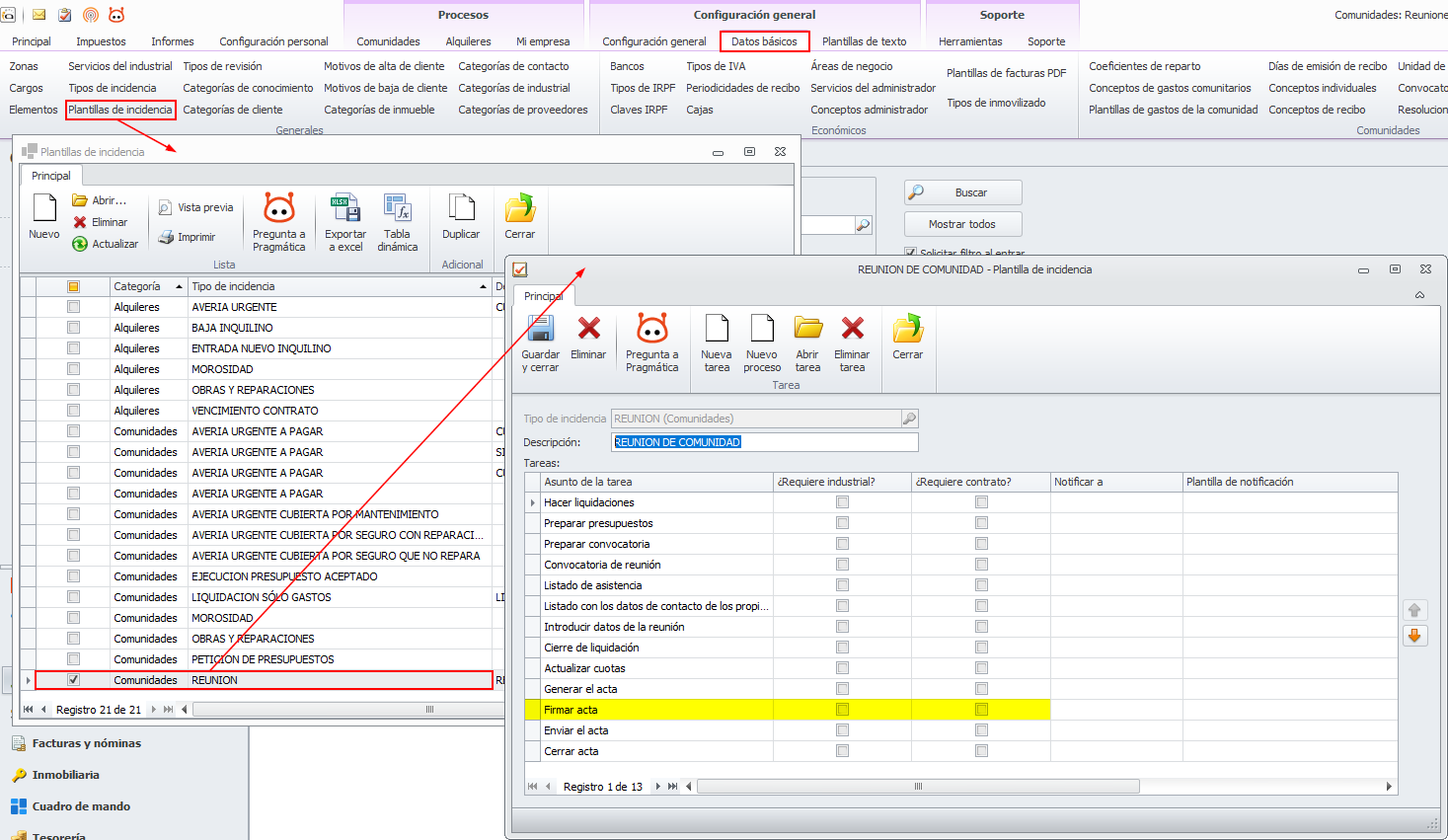Select the Datos básicos ribbon tab
1448x840 pixels.
click(764, 41)
